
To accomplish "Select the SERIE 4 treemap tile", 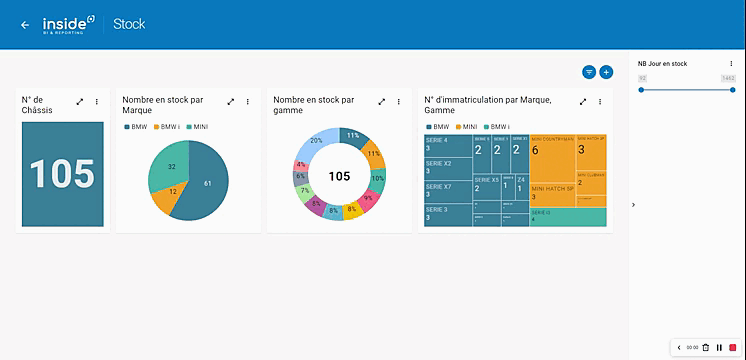I will [x=448, y=146].
